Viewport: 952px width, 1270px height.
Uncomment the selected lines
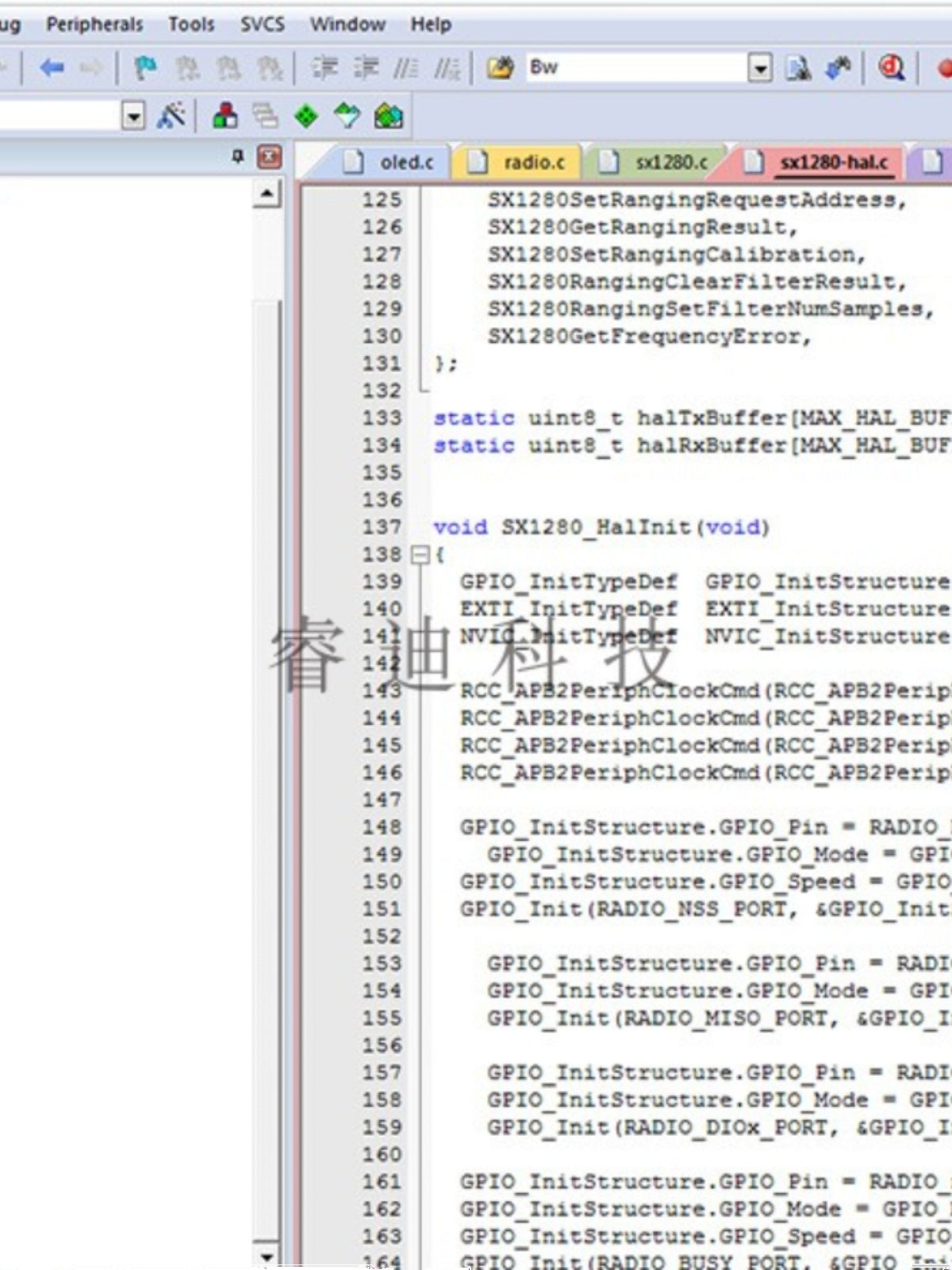tap(447, 68)
